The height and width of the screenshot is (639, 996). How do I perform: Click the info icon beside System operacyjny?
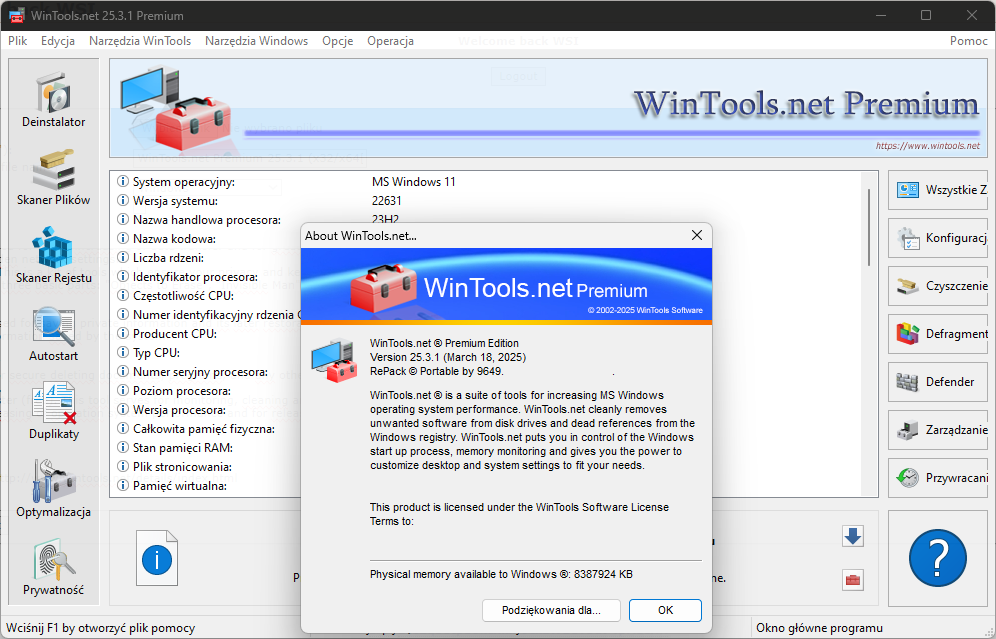[x=123, y=182]
